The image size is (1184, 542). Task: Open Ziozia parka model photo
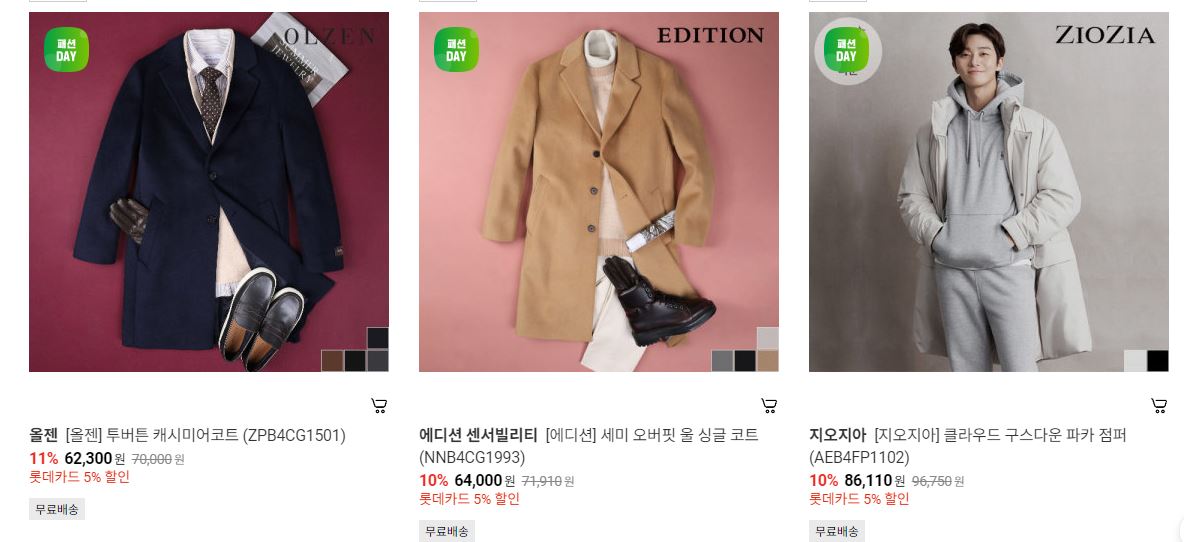pyautogui.click(x=988, y=192)
